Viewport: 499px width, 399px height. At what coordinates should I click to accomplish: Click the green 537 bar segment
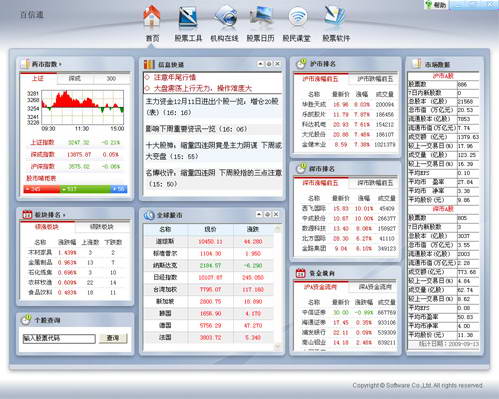(85, 189)
